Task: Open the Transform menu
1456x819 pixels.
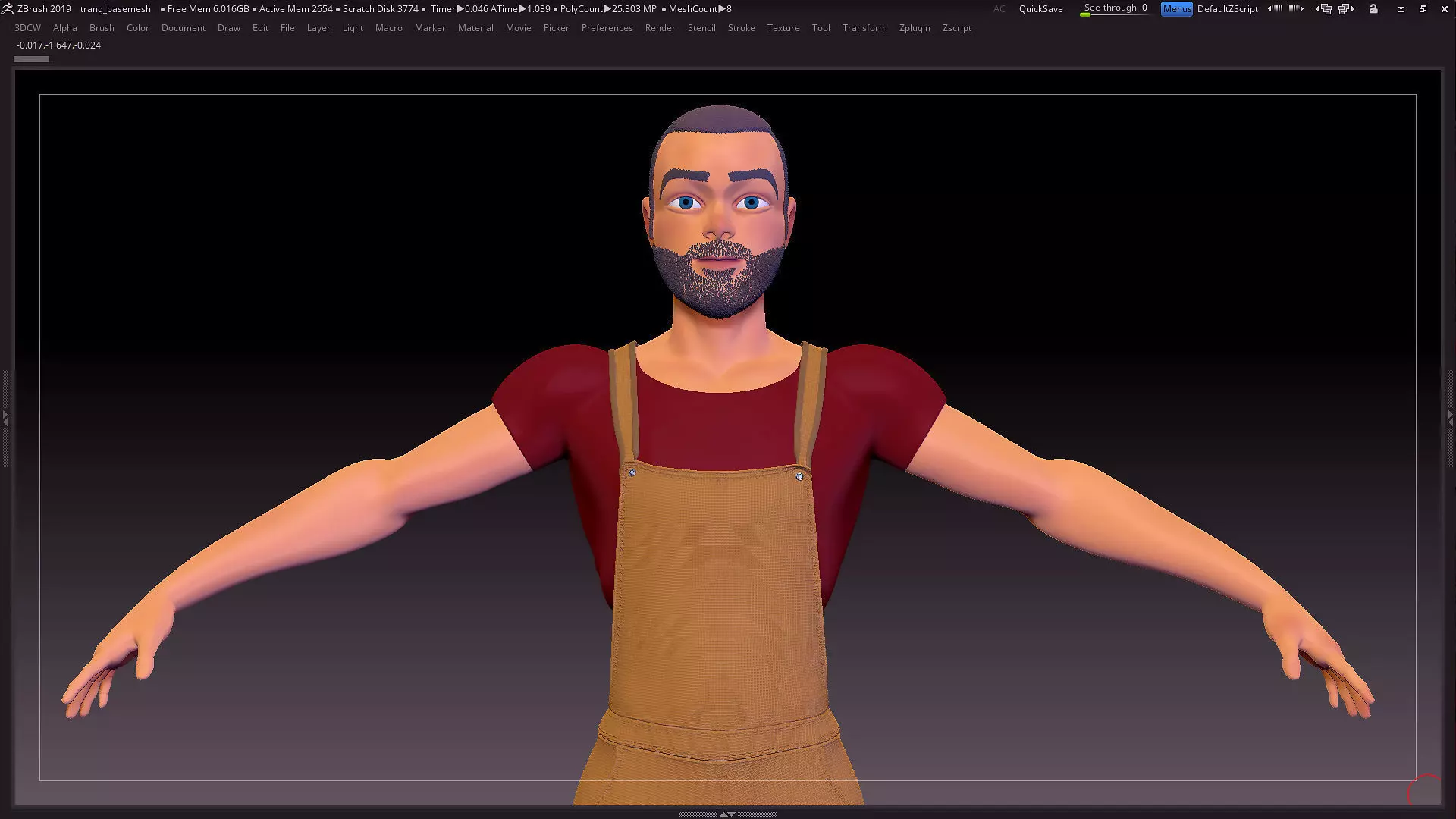Action: point(864,27)
